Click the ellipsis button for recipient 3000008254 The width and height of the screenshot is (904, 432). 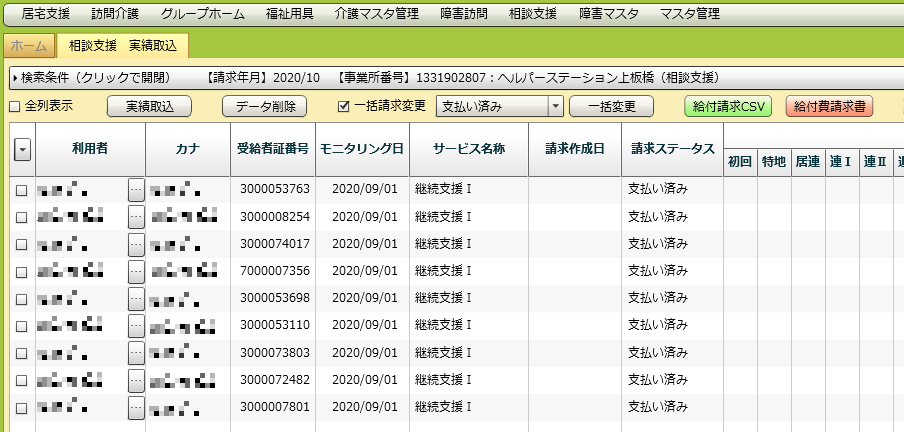(137, 217)
